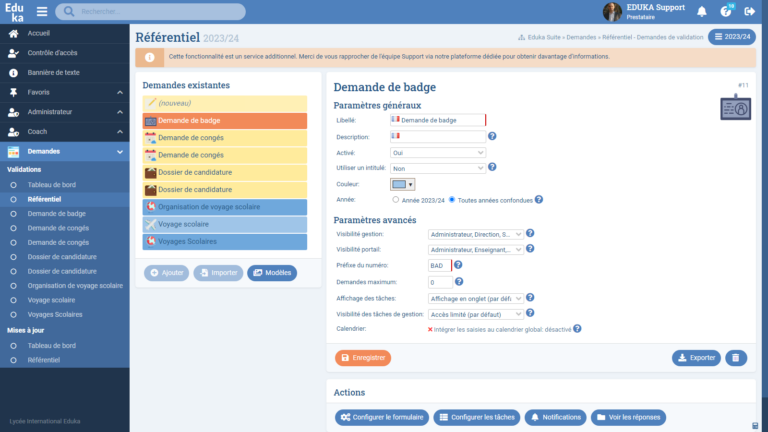Collapse the Demandes sidebar section
The height and width of the screenshot is (432, 768).
[120, 152]
